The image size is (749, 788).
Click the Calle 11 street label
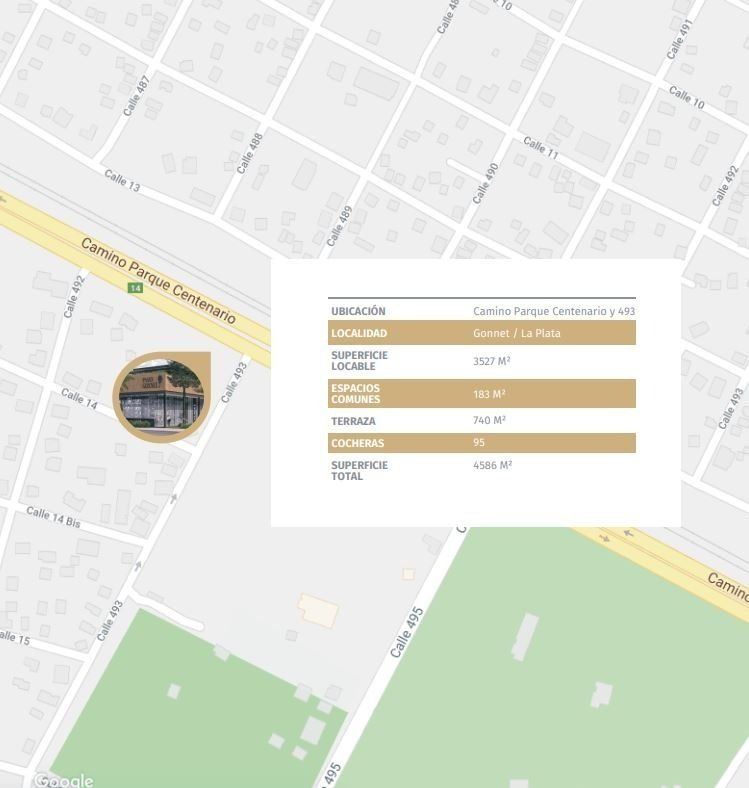[x=540, y=148]
